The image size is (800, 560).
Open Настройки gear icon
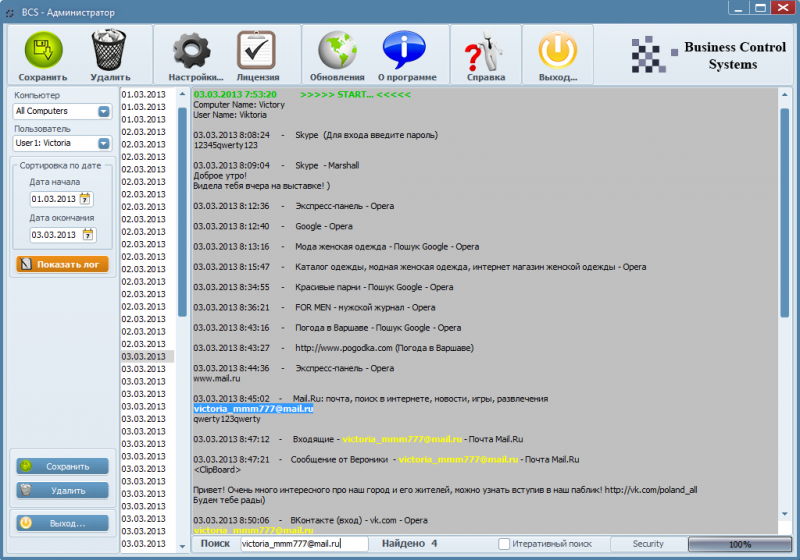(192, 50)
